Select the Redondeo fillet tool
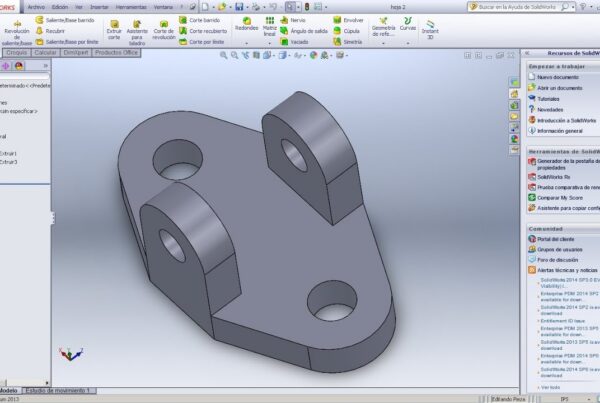The image size is (600, 403). [x=246, y=22]
